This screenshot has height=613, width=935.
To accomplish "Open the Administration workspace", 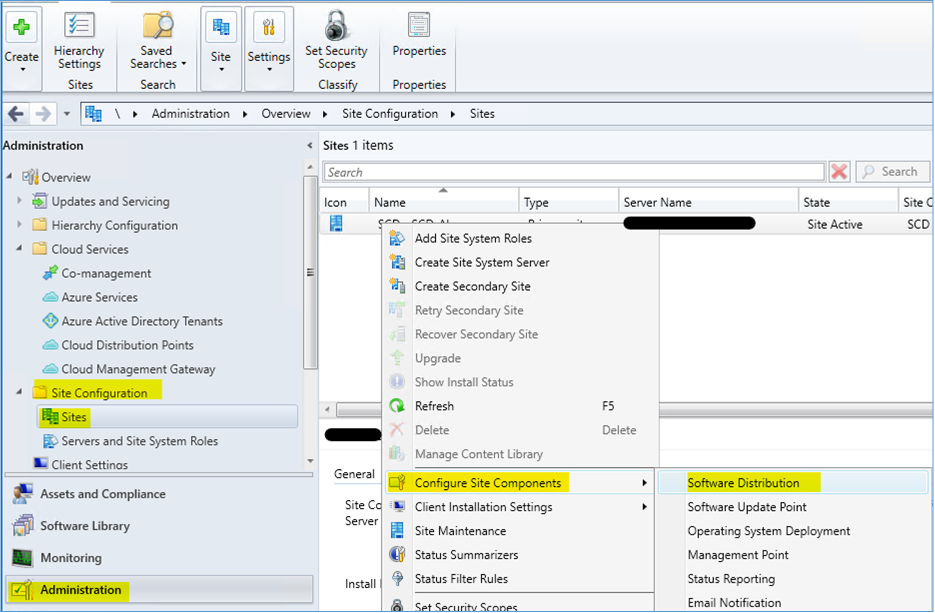I will click(159, 590).
